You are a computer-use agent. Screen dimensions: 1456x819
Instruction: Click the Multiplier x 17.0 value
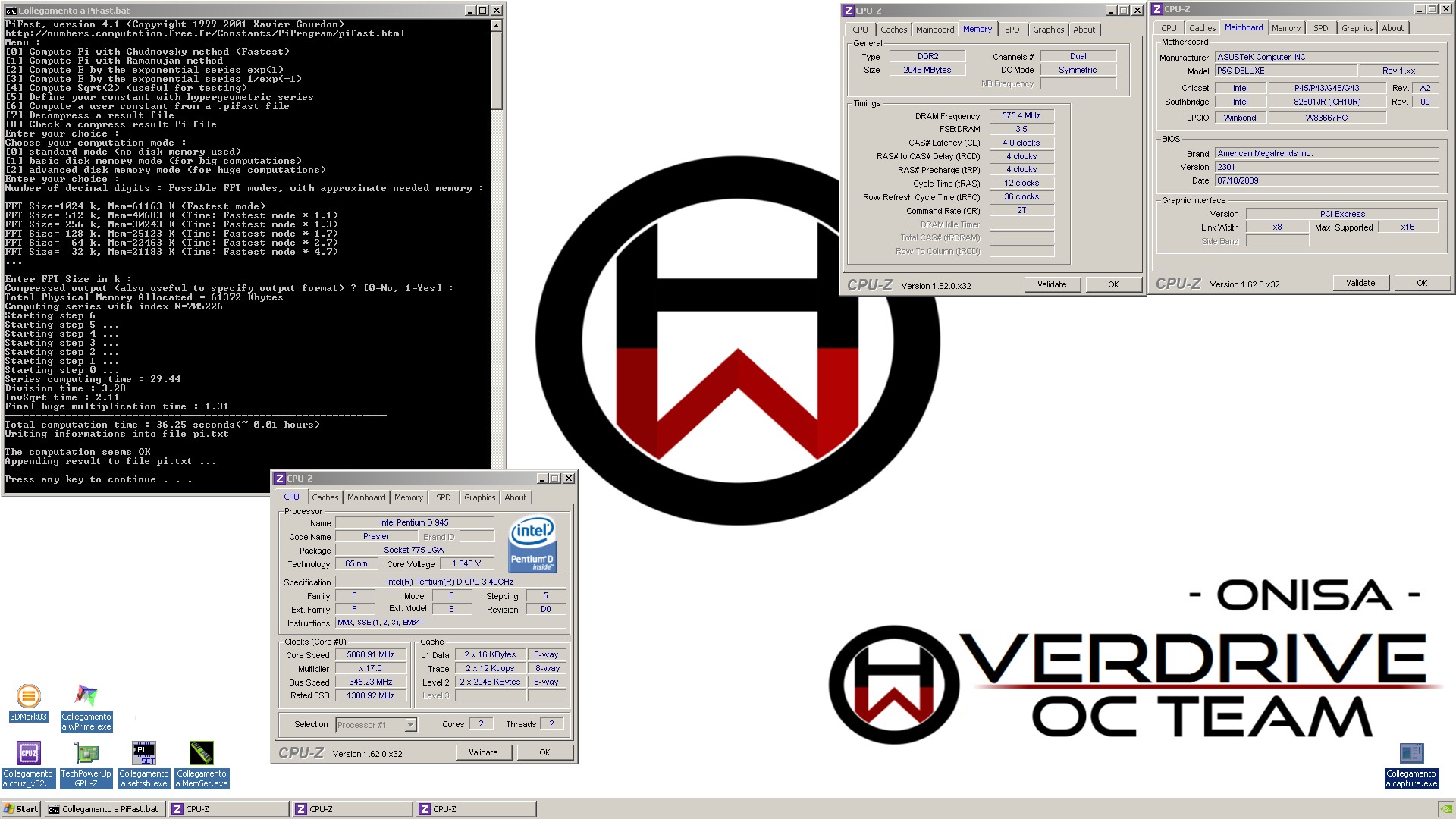(x=371, y=669)
